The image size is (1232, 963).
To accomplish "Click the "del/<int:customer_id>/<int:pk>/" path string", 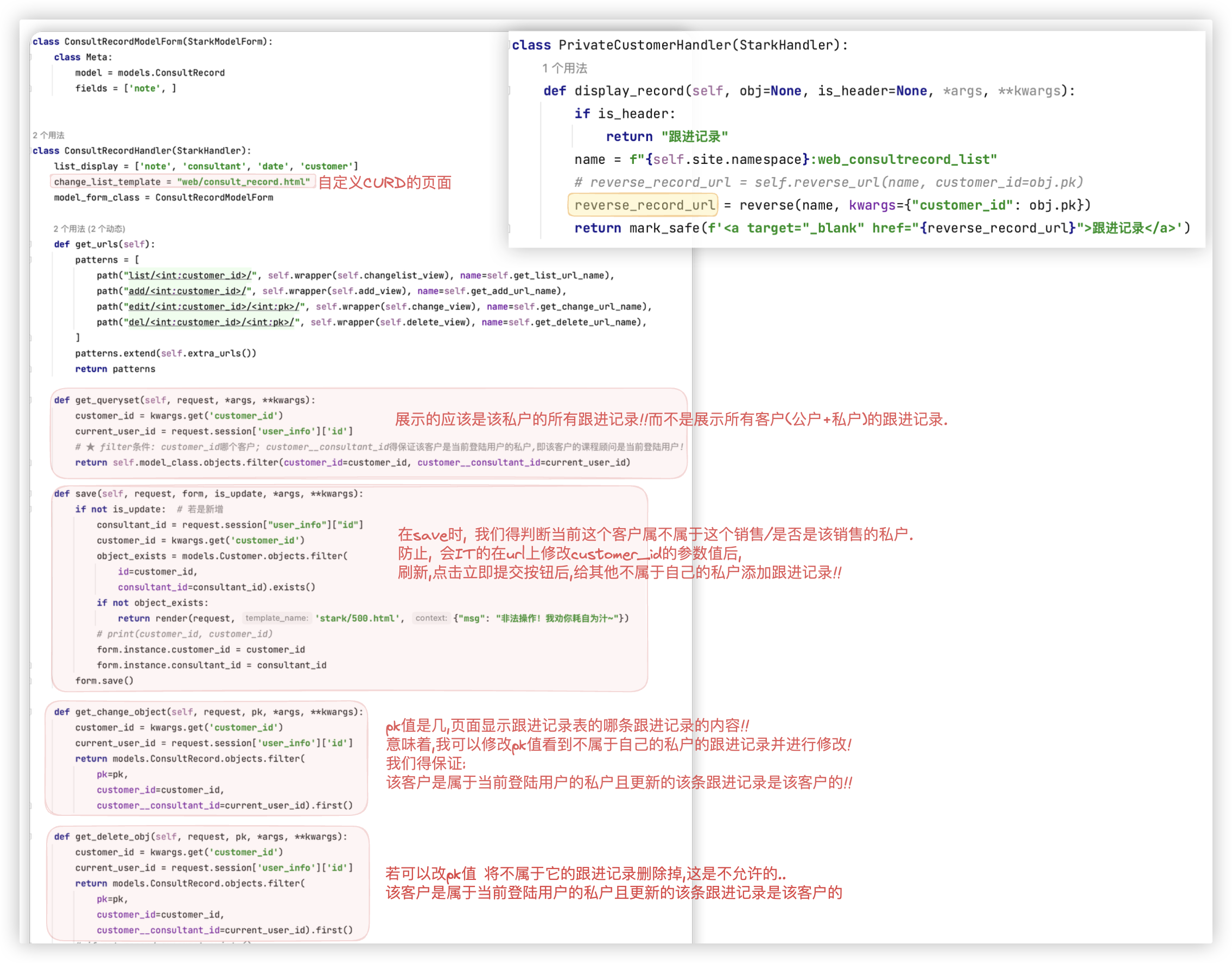I will (212, 322).
